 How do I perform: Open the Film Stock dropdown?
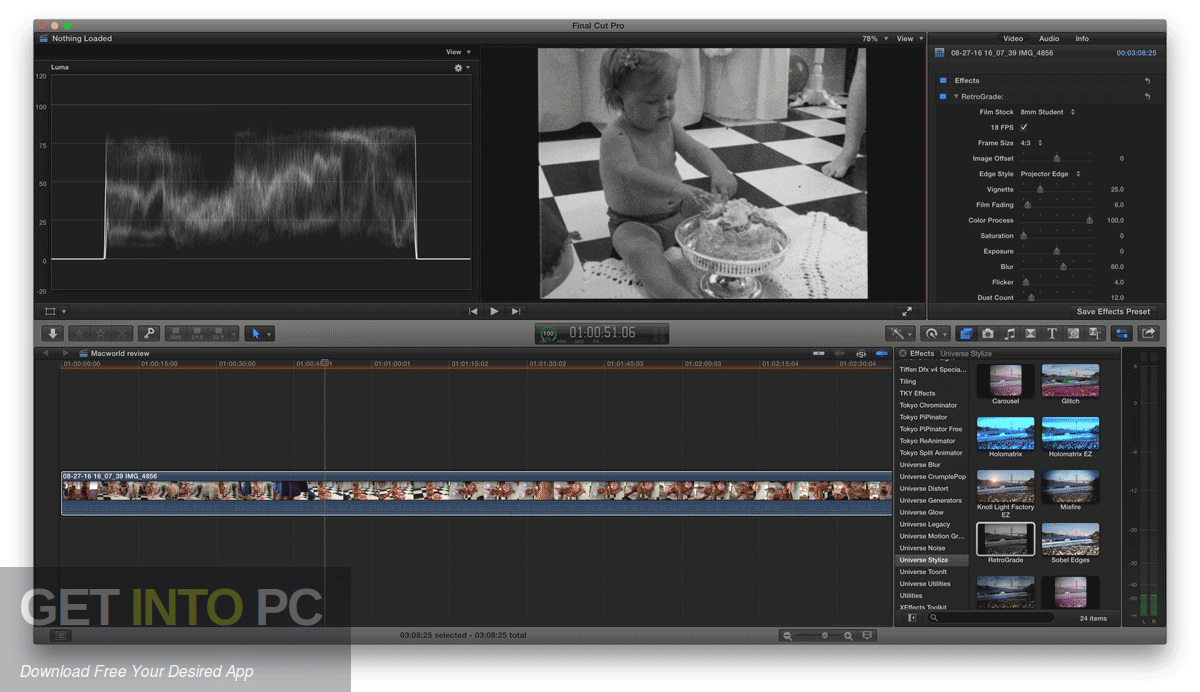pos(1048,112)
